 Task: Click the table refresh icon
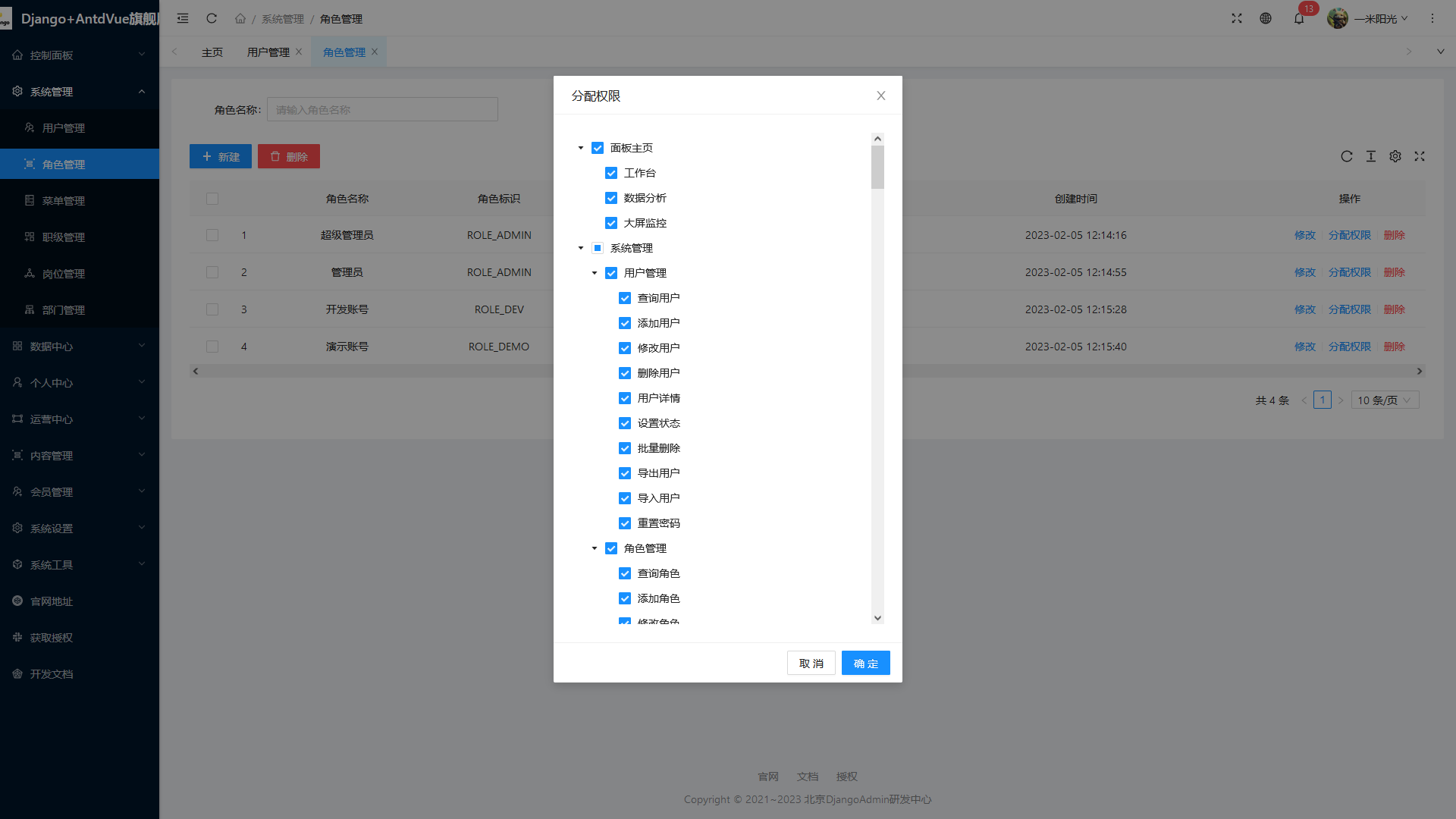(1347, 156)
